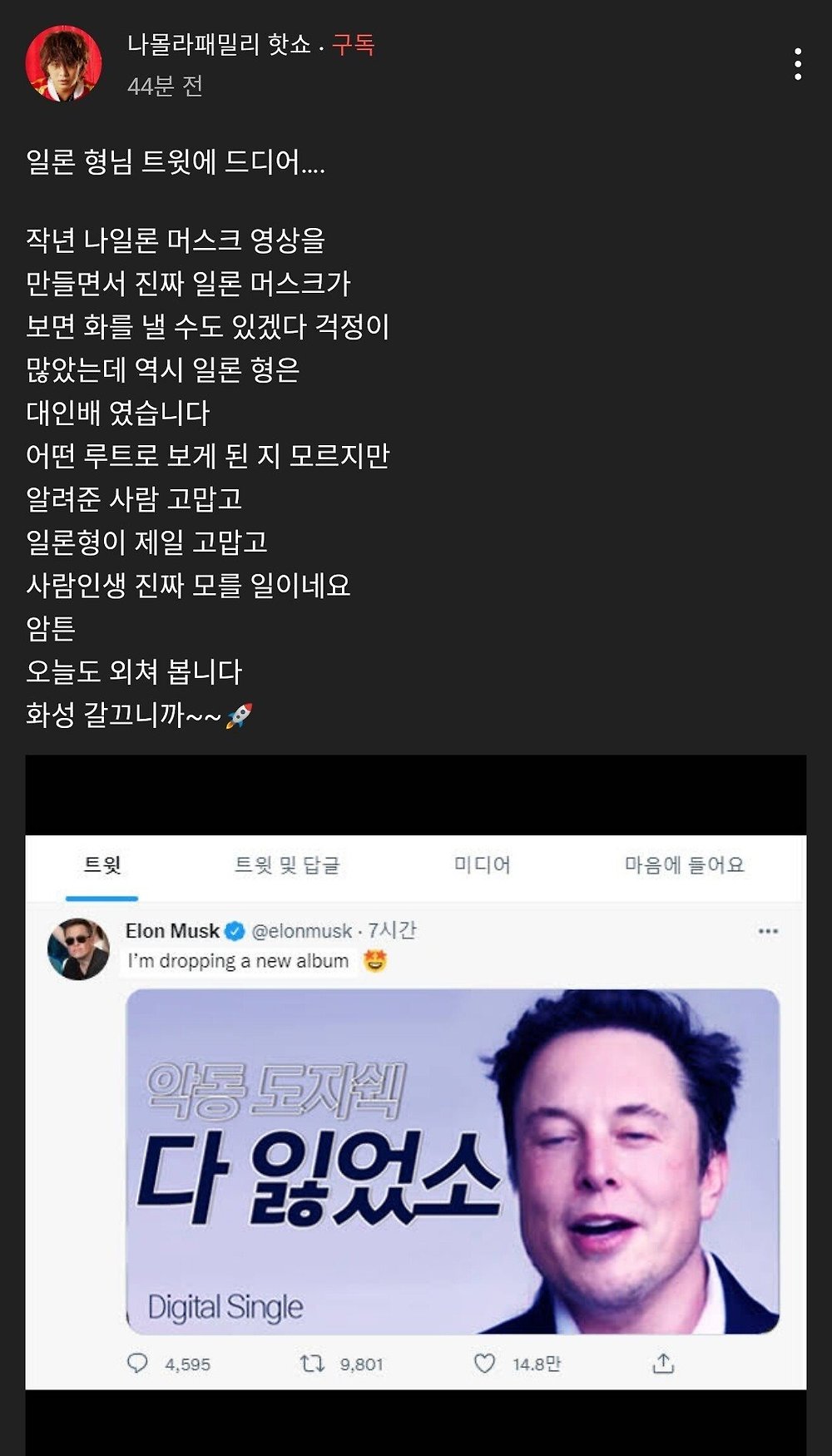Click the Elon Musk display name
This screenshot has height=1456, width=832.
173,931
